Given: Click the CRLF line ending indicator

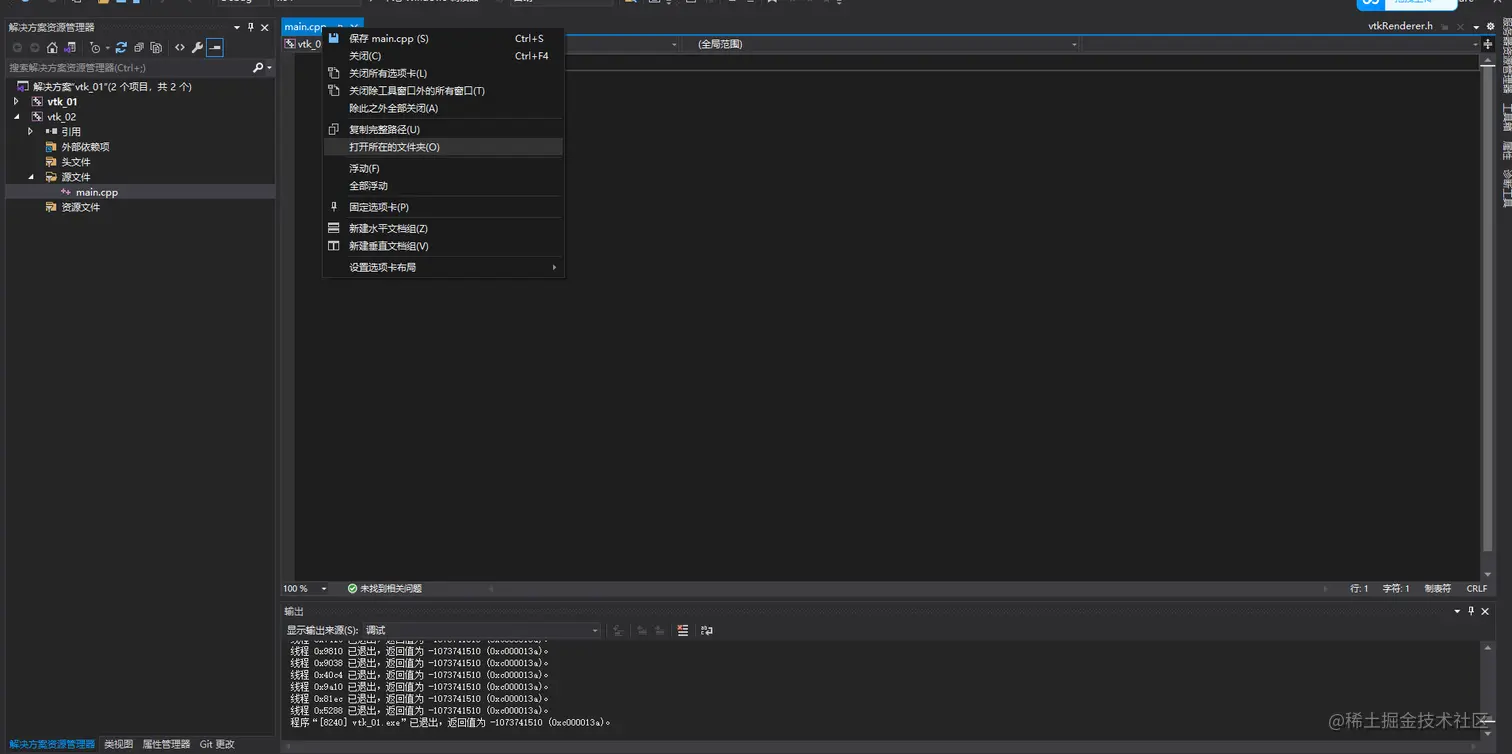Looking at the screenshot, I should point(1477,589).
